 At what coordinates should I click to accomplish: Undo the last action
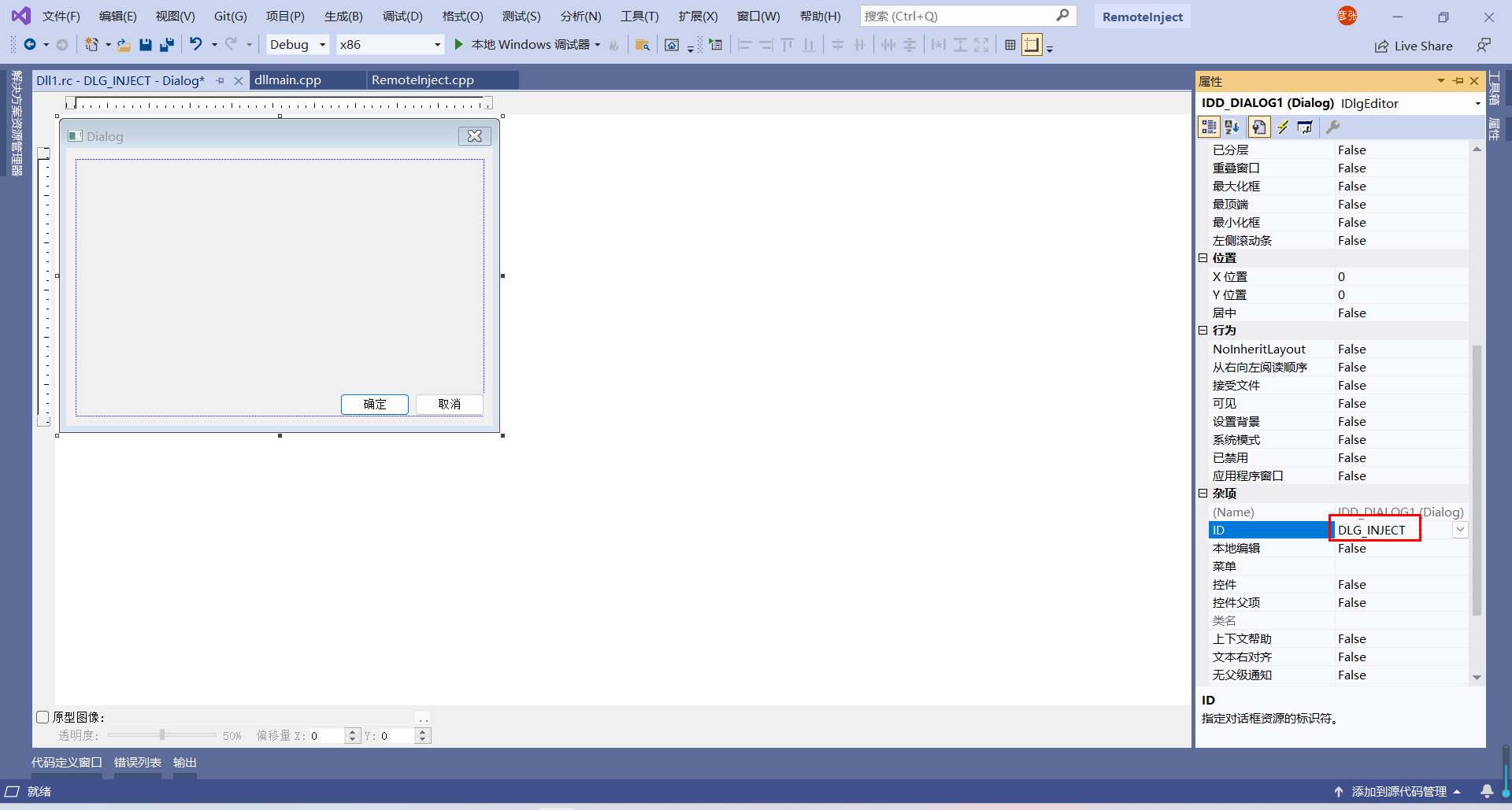click(196, 45)
